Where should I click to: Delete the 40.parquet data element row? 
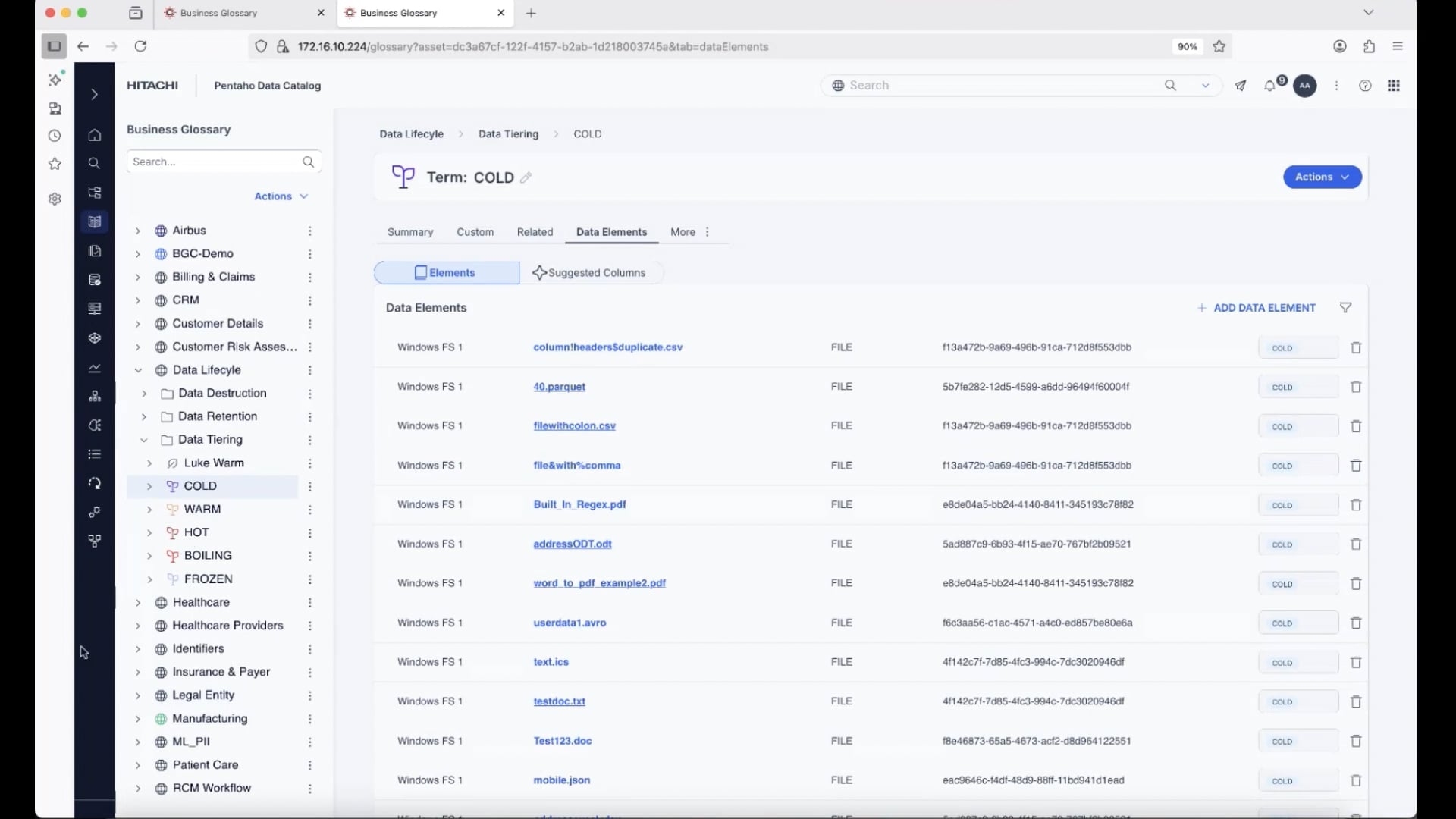(x=1356, y=387)
